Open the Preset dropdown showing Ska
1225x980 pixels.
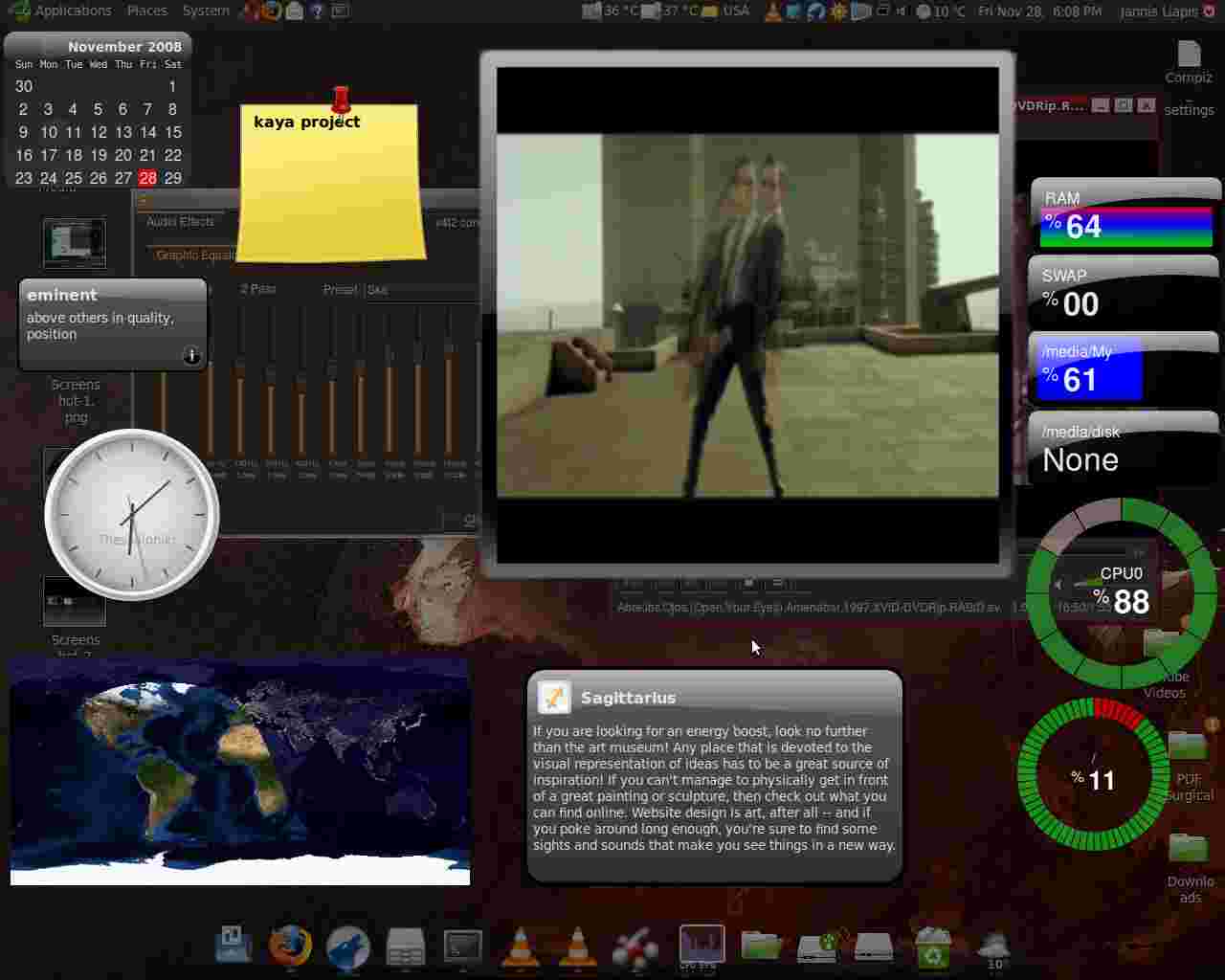[421, 289]
